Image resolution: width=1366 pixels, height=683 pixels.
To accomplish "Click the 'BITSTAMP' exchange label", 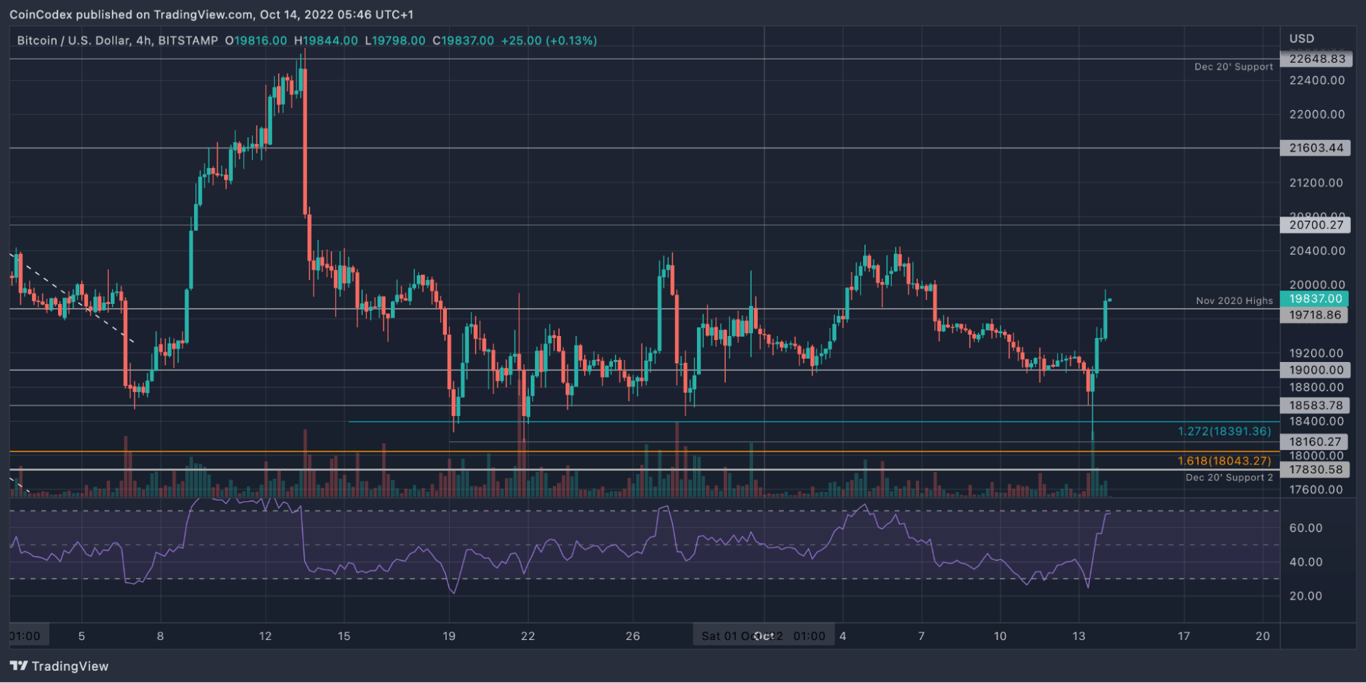I will click(x=191, y=41).
